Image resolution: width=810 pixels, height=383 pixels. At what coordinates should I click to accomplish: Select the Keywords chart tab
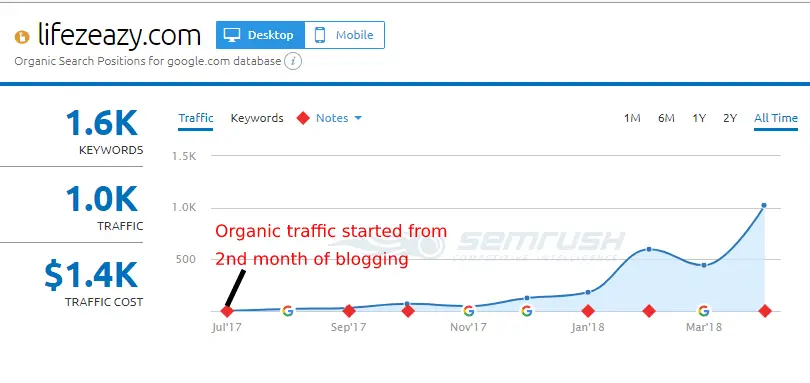pyautogui.click(x=257, y=118)
